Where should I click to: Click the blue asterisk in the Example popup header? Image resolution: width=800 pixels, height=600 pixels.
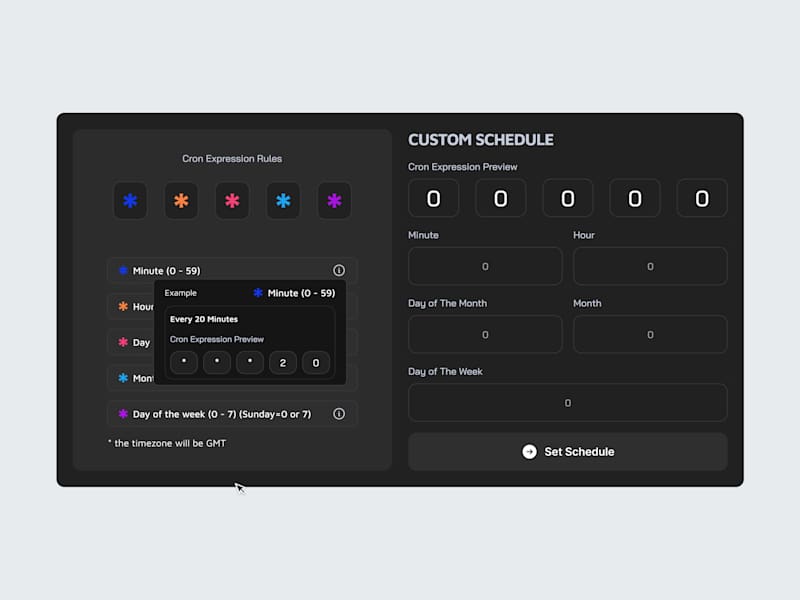tap(258, 293)
